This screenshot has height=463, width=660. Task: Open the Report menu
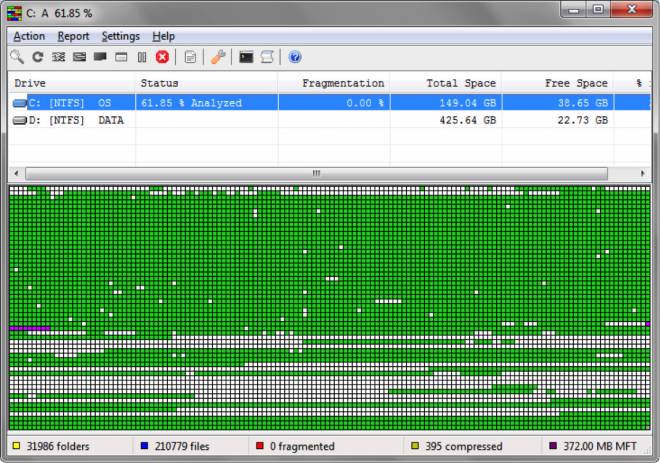coord(73,36)
